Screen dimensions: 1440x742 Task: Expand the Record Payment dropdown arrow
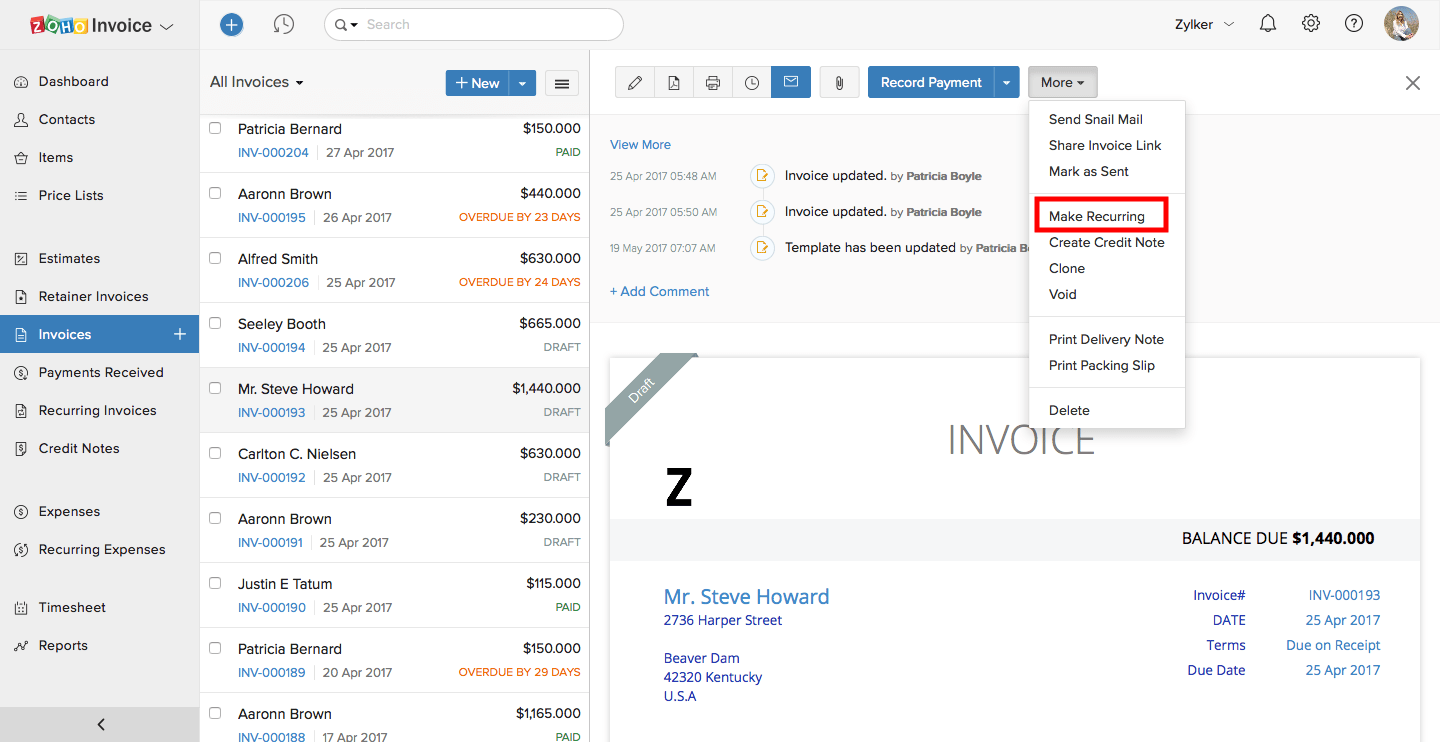pos(1007,82)
